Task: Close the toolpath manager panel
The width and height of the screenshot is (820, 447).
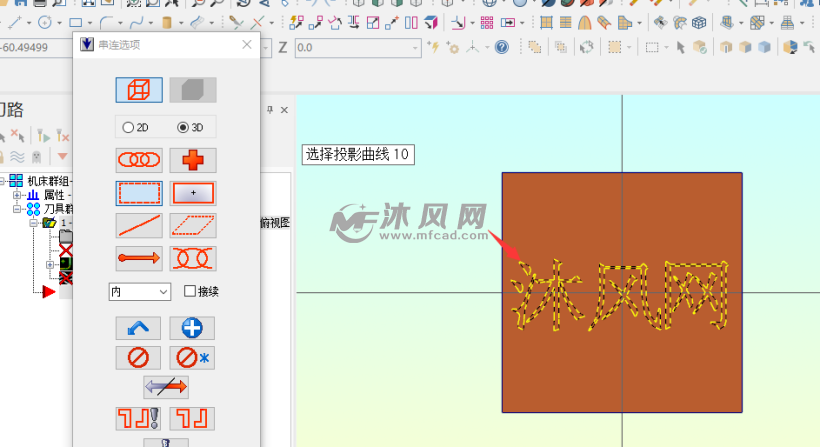Action: 284,110
